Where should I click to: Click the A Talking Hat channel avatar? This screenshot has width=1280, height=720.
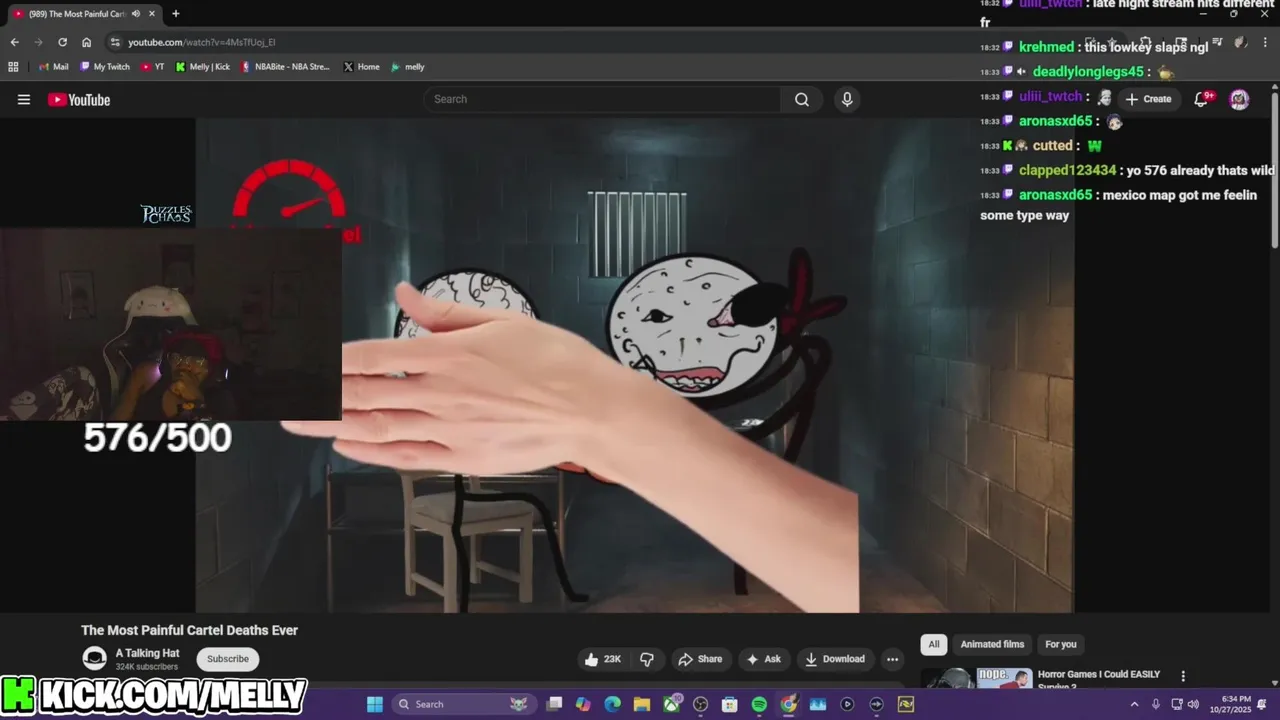(94, 658)
